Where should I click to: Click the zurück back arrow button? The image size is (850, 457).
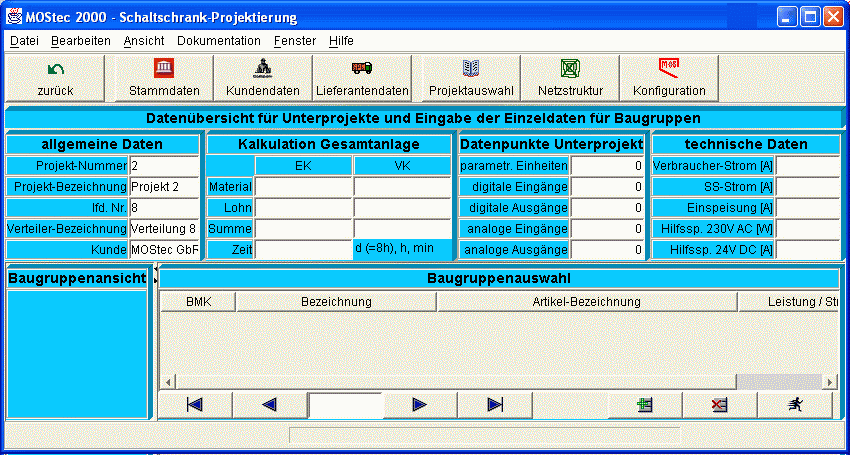pos(56,78)
